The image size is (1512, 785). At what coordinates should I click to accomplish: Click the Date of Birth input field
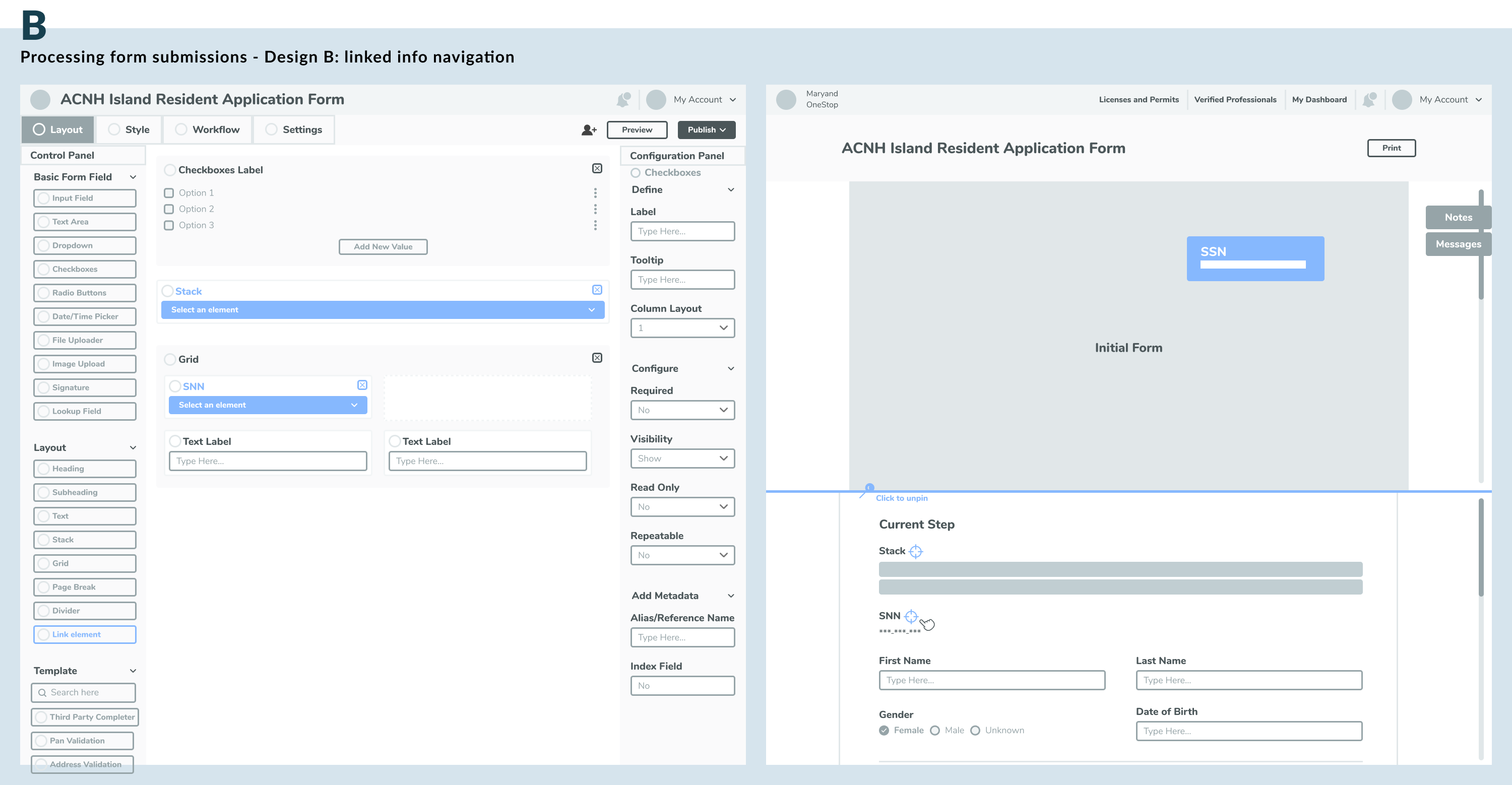coord(1249,732)
